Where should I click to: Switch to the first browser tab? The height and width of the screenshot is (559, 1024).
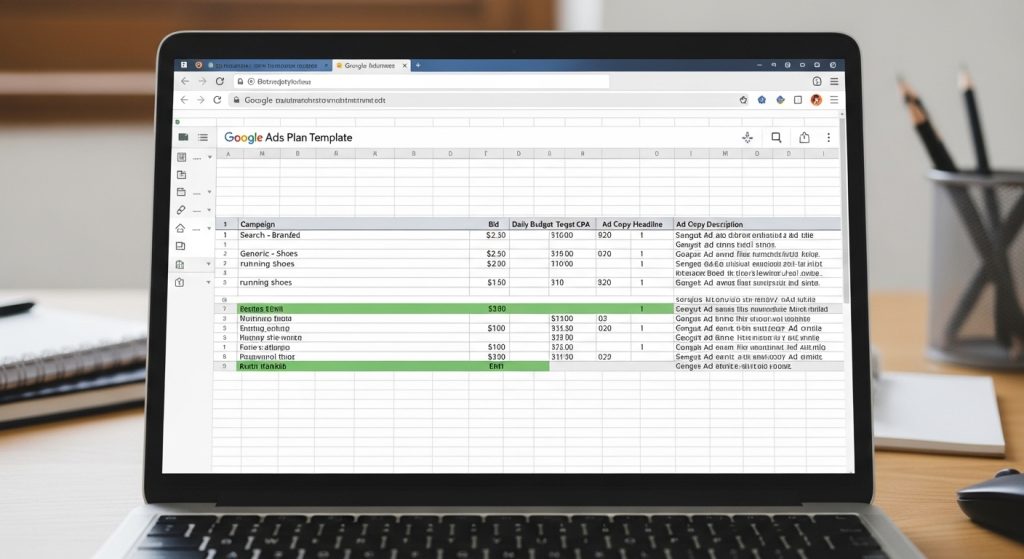268,65
